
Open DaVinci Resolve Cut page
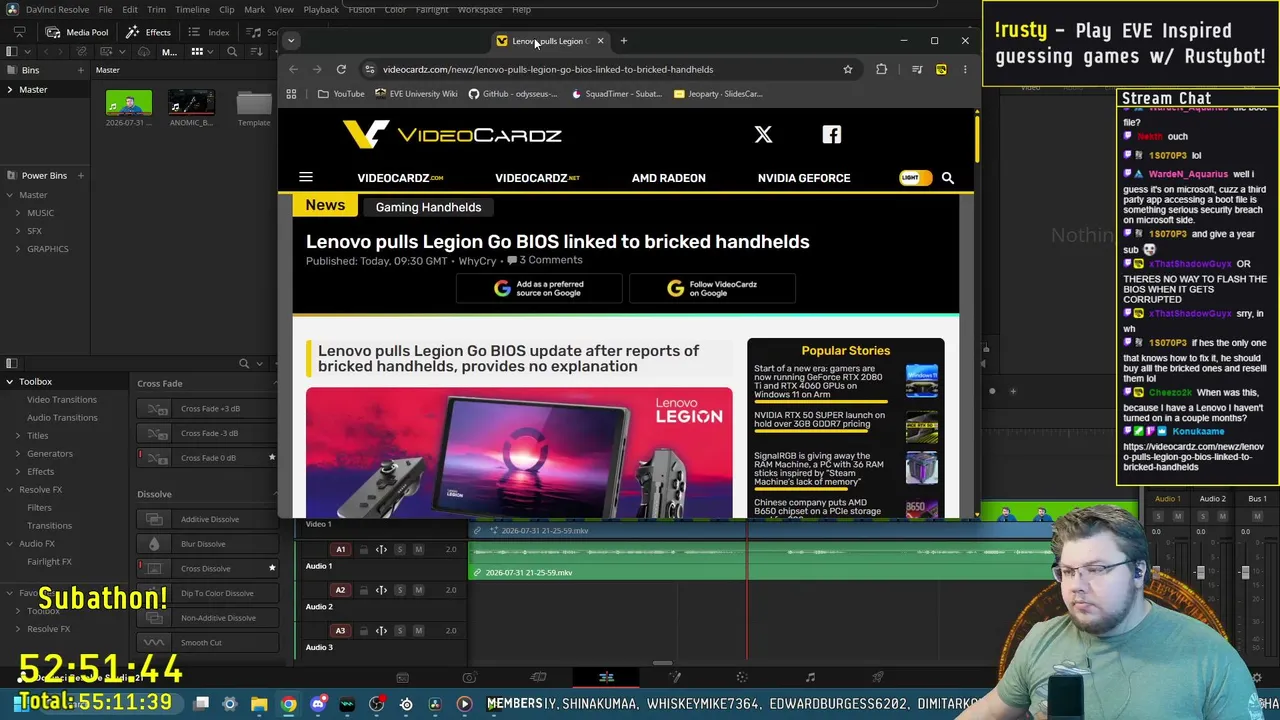point(538,677)
